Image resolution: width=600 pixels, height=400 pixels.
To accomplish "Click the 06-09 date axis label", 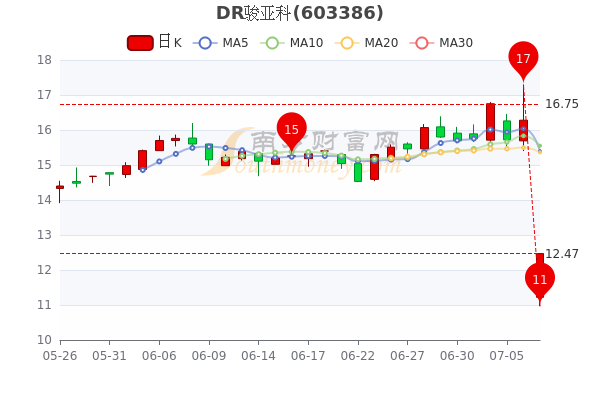I will click(209, 355).
